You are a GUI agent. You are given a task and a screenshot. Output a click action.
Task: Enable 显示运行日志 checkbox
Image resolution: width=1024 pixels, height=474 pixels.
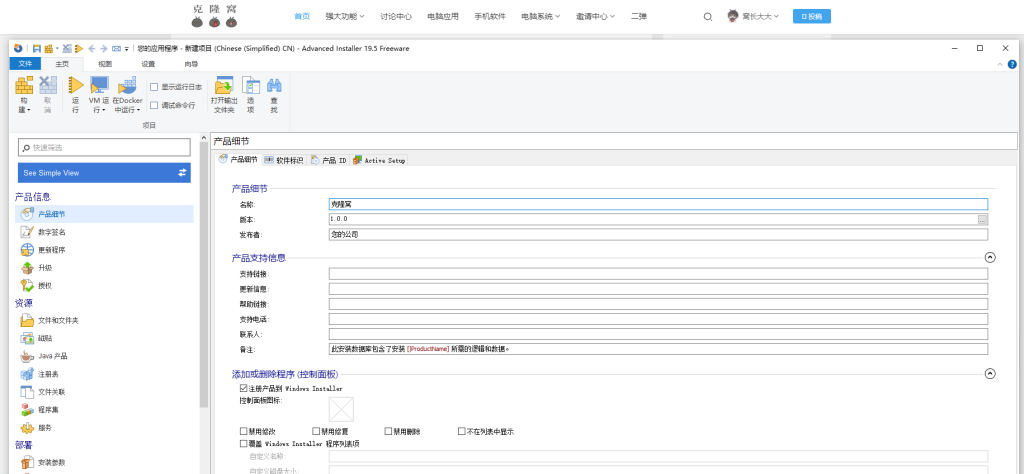click(154, 86)
